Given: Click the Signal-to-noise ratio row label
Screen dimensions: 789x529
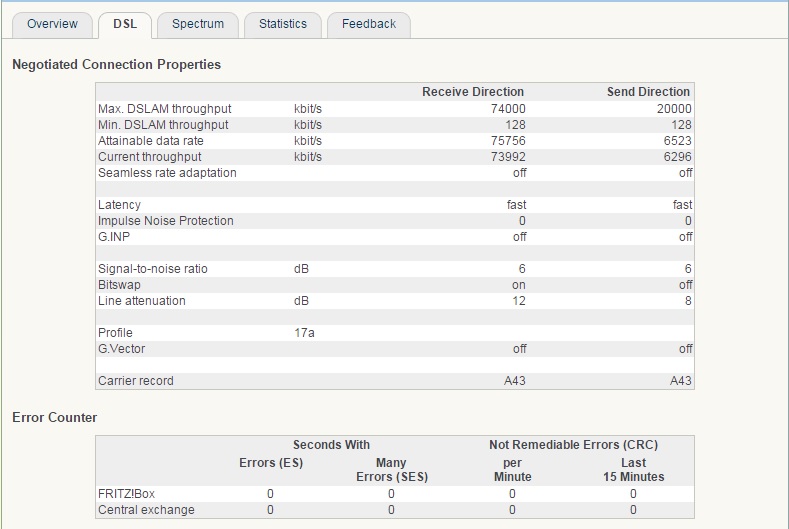Looking at the screenshot, I should point(152,269).
